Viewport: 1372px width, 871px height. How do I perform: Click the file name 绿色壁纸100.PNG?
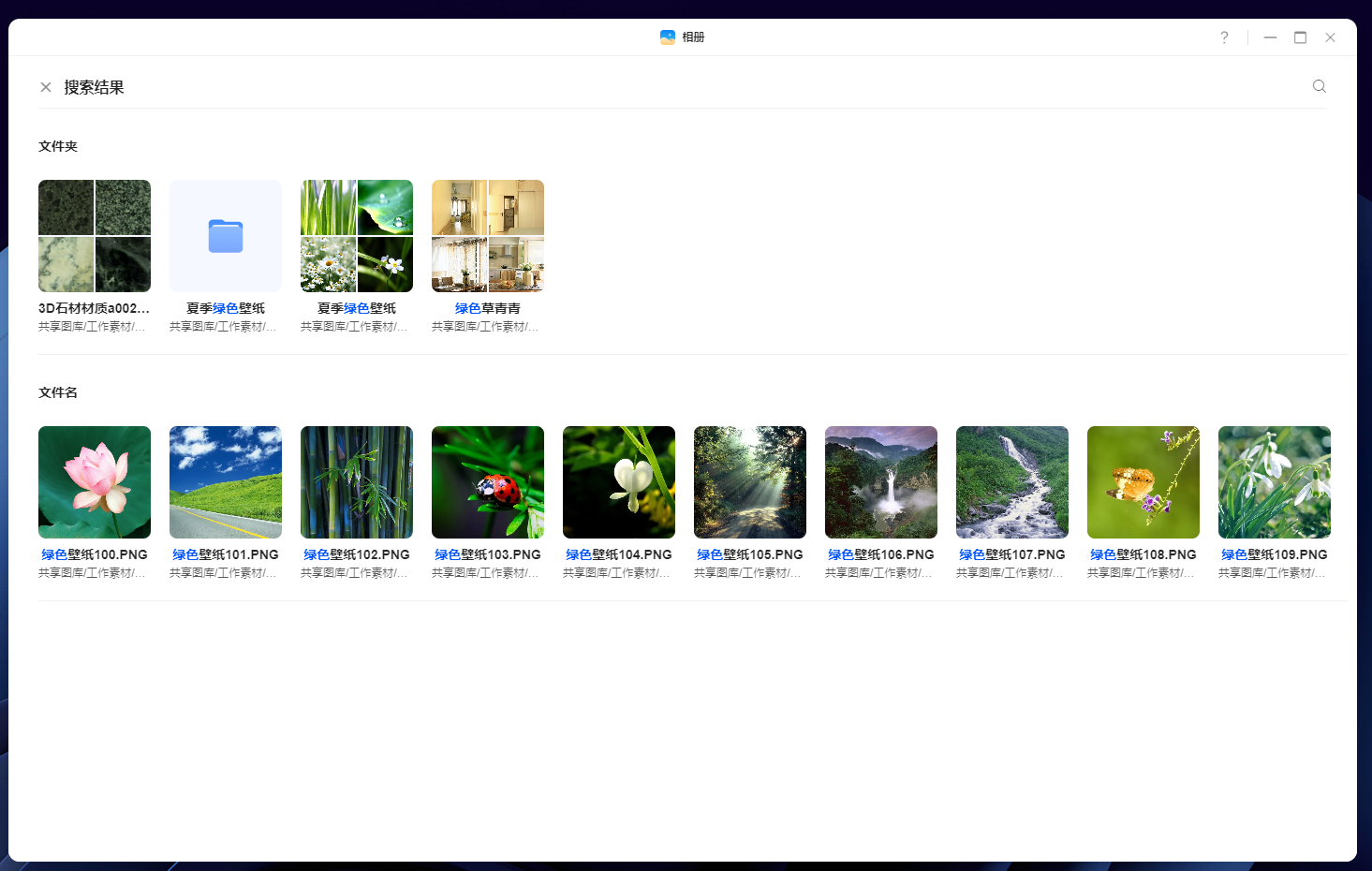(x=95, y=554)
